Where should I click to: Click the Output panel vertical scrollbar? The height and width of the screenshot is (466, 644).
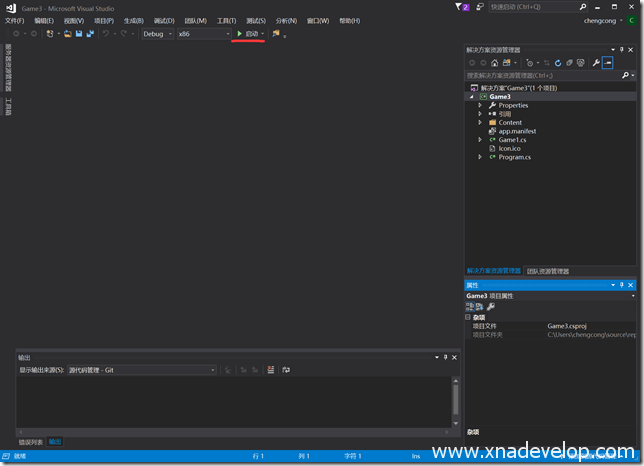click(x=456, y=398)
